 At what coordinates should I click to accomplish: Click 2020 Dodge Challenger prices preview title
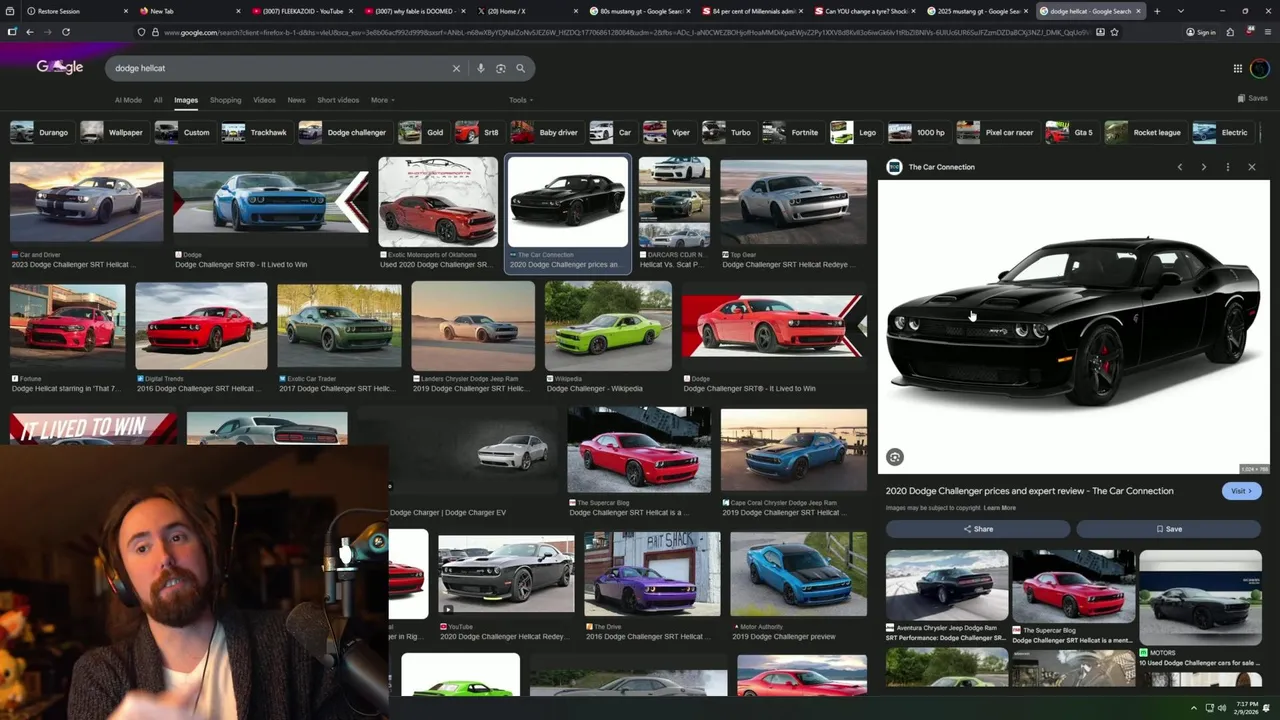(x=1029, y=491)
